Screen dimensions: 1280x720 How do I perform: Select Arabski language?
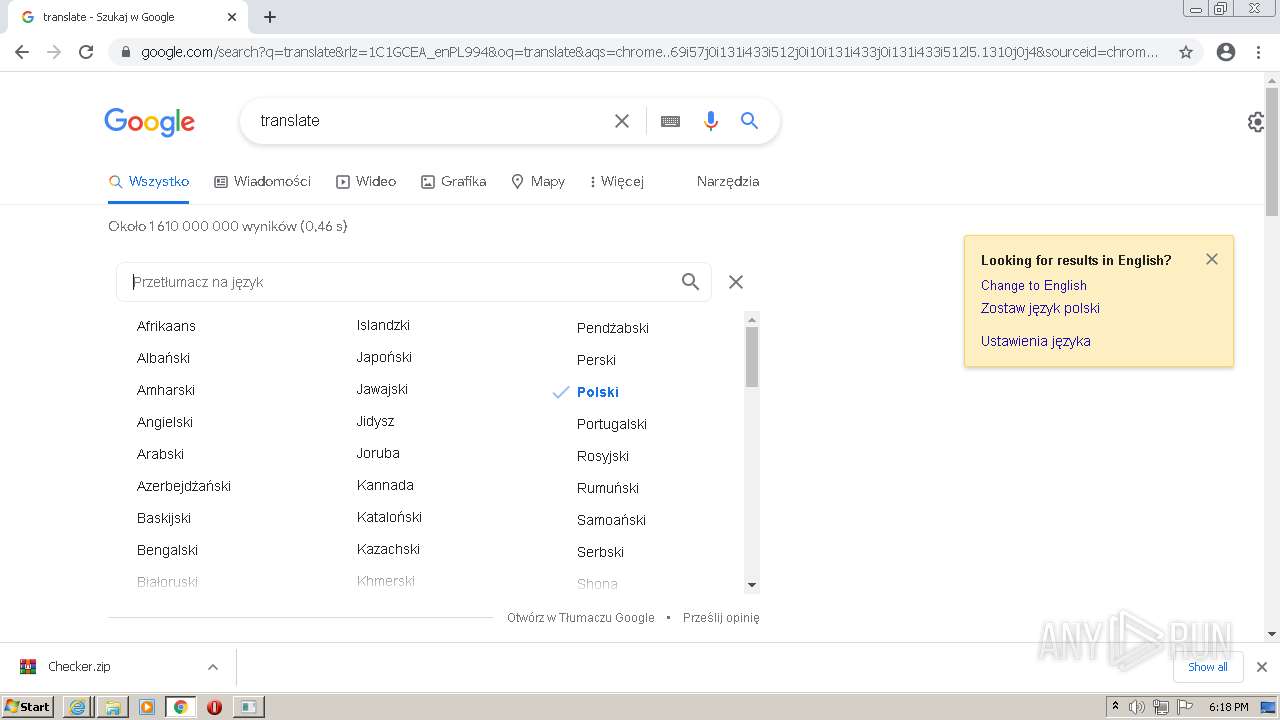[160, 454]
